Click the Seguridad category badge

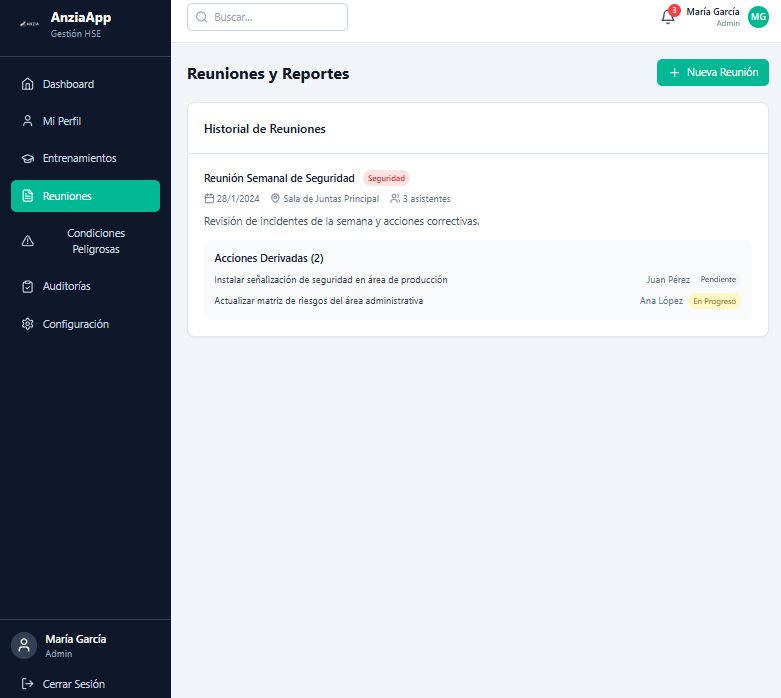[x=386, y=178]
